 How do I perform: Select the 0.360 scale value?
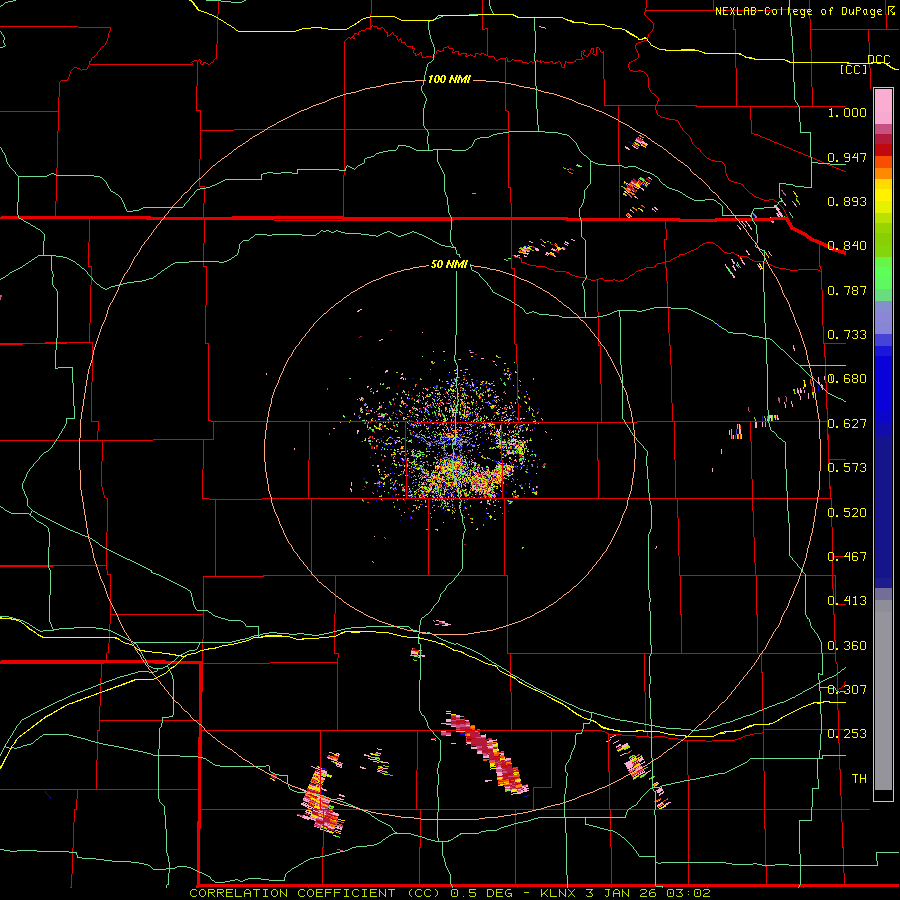click(x=847, y=646)
